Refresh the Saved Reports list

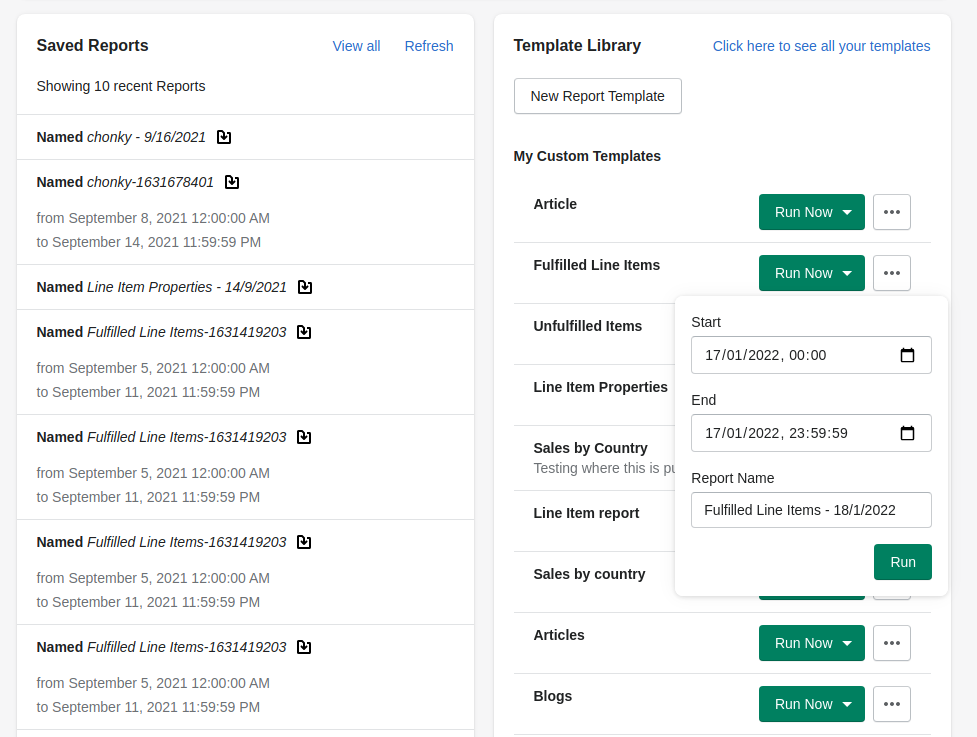coord(429,46)
